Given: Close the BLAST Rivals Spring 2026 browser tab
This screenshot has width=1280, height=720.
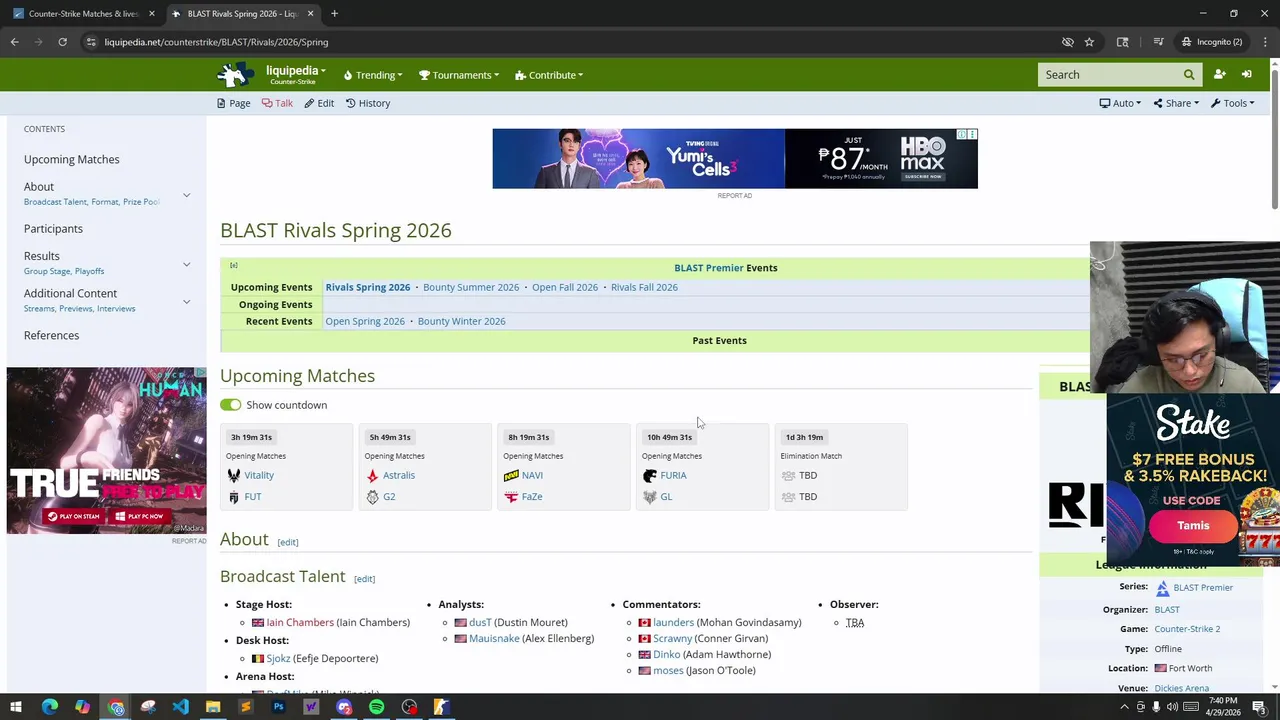Looking at the screenshot, I should (310, 14).
